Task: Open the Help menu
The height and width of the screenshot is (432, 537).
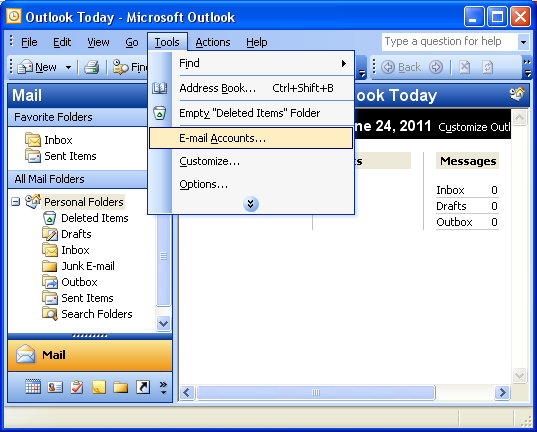Action: pos(257,42)
